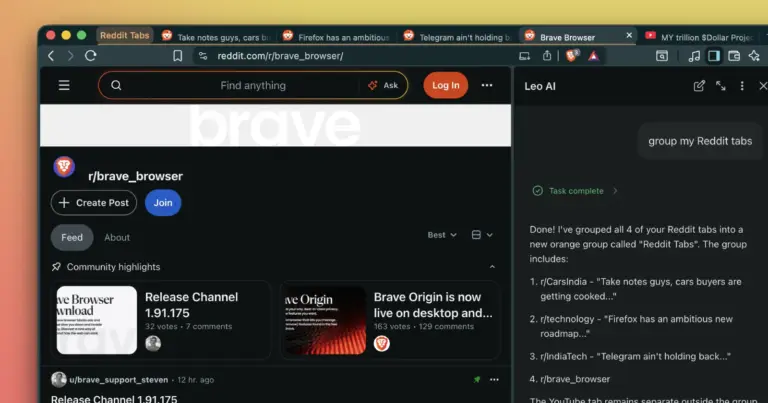
Task: Click the Community highlights heading
Action: [113, 267]
